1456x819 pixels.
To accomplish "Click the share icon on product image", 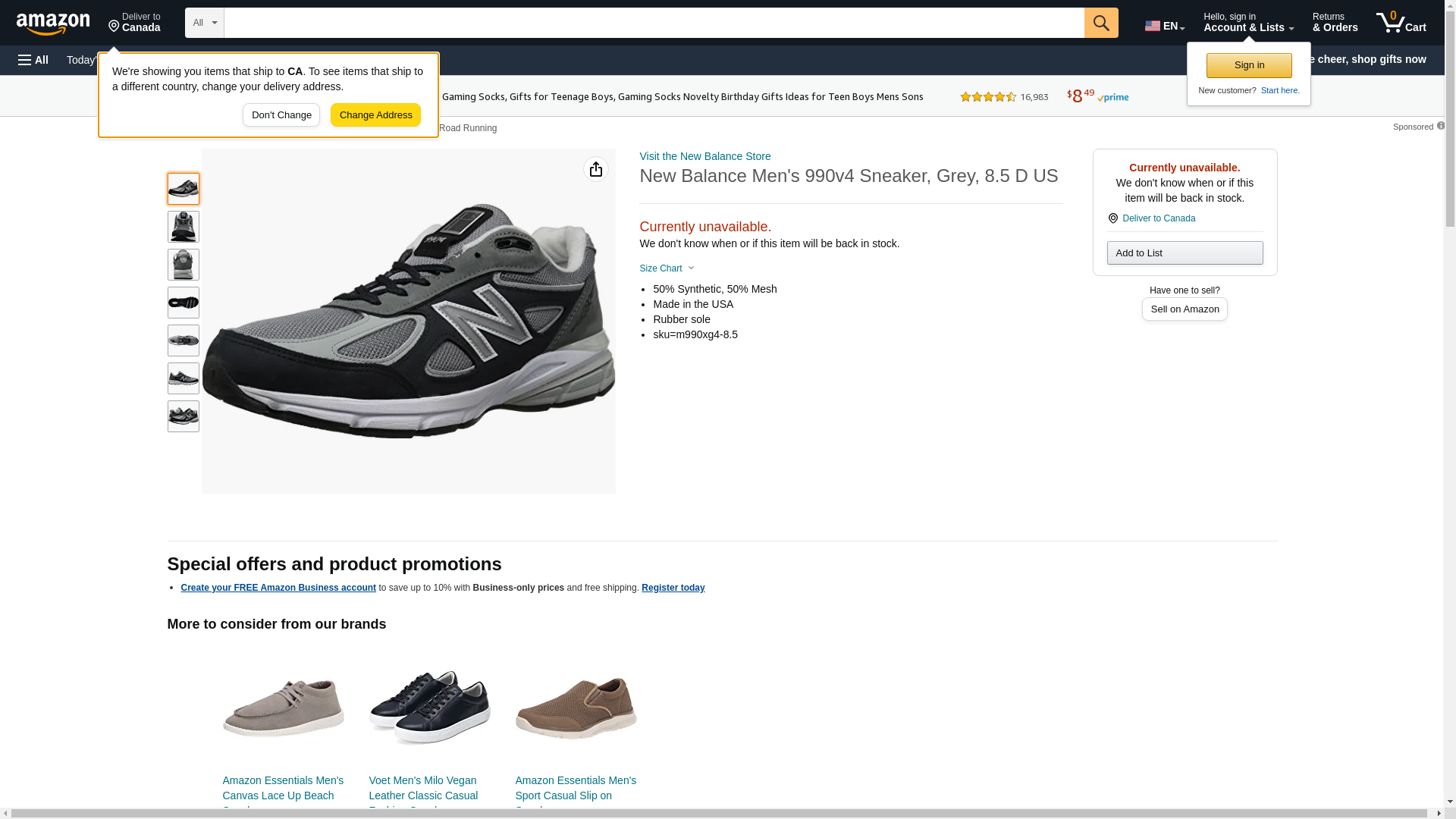I will [x=595, y=169].
